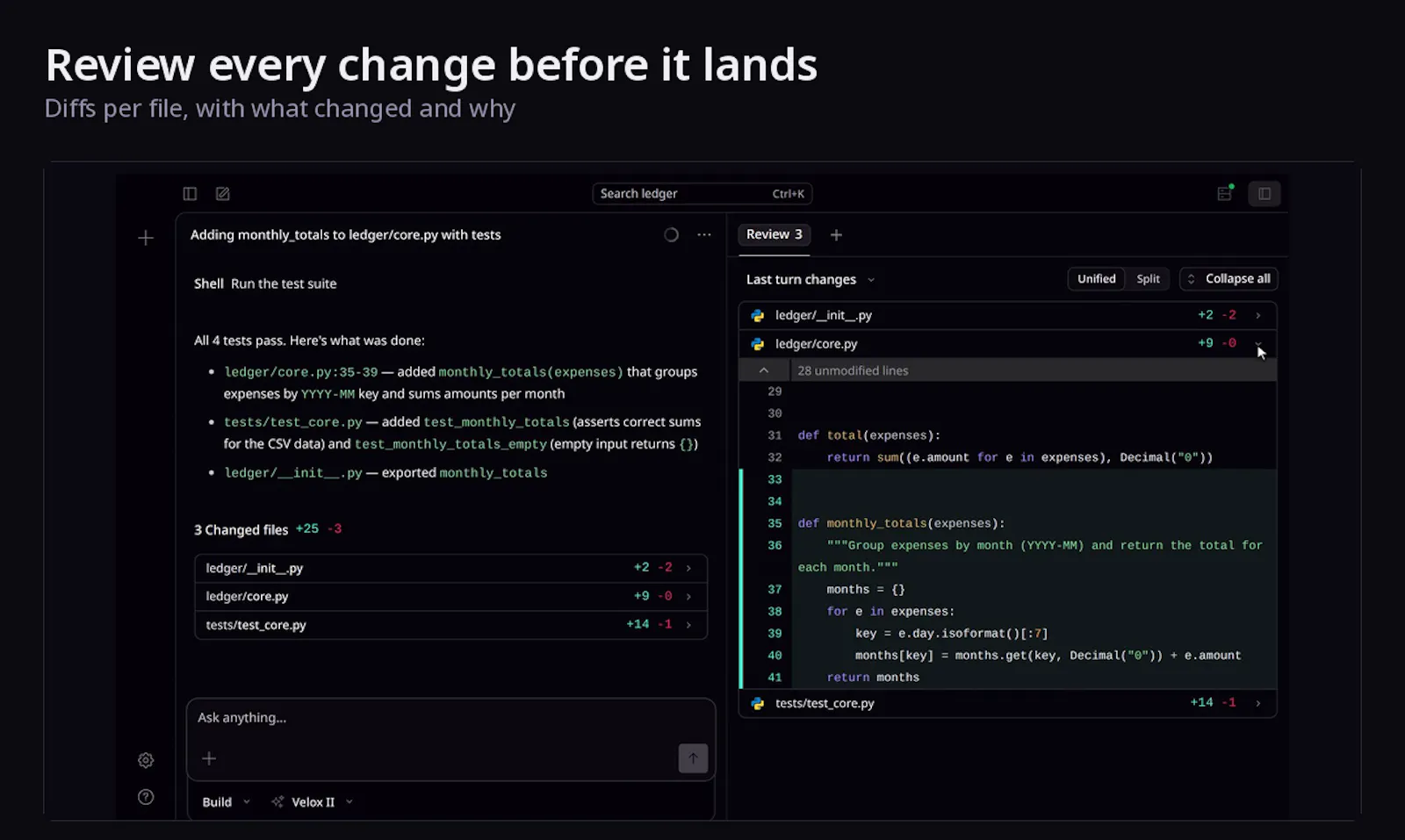The image size is (1405, 840).
Task: Click Collapse all button
Action: (x=1228, y=279)
